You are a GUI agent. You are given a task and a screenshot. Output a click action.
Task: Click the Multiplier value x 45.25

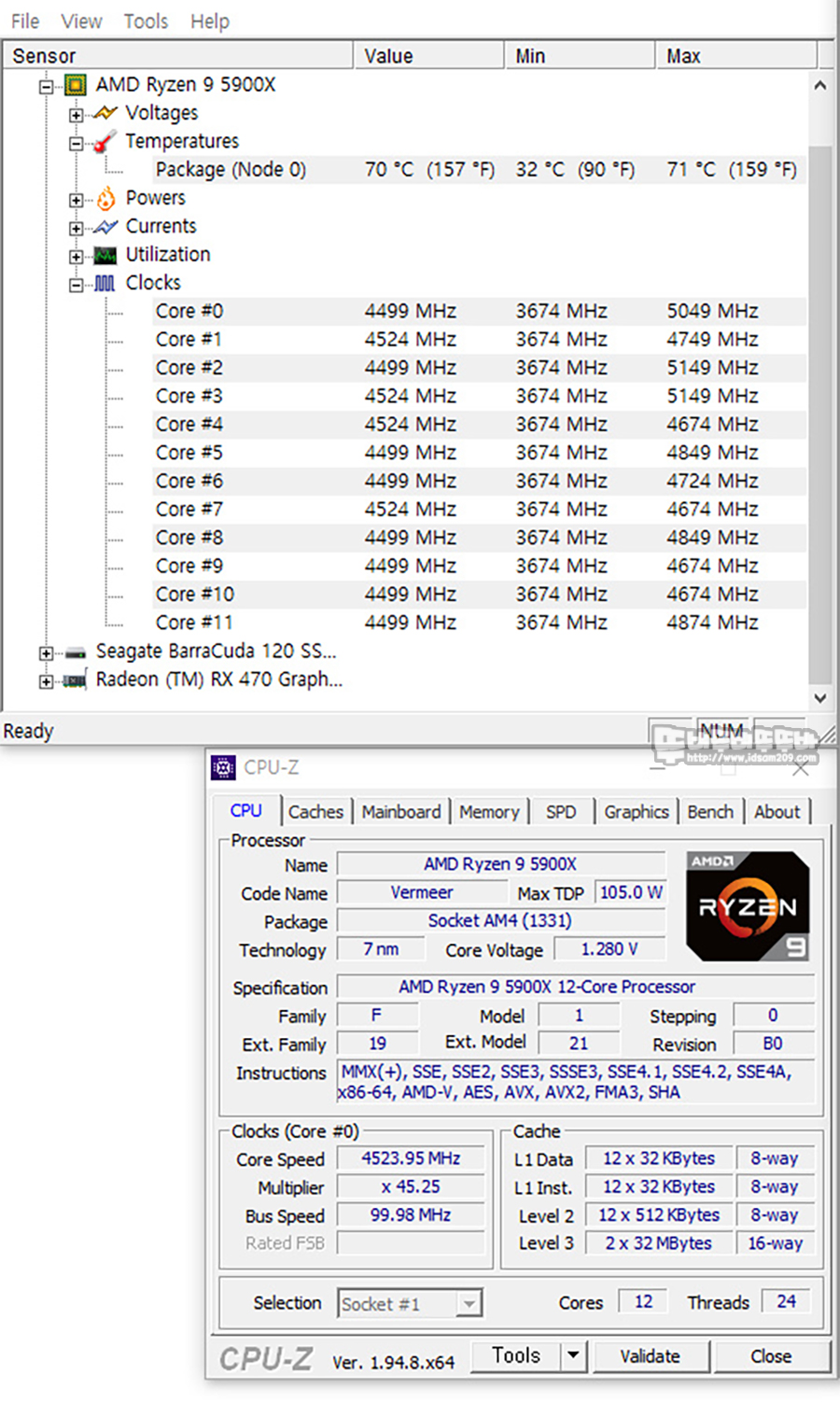(x=412, y=1187)
